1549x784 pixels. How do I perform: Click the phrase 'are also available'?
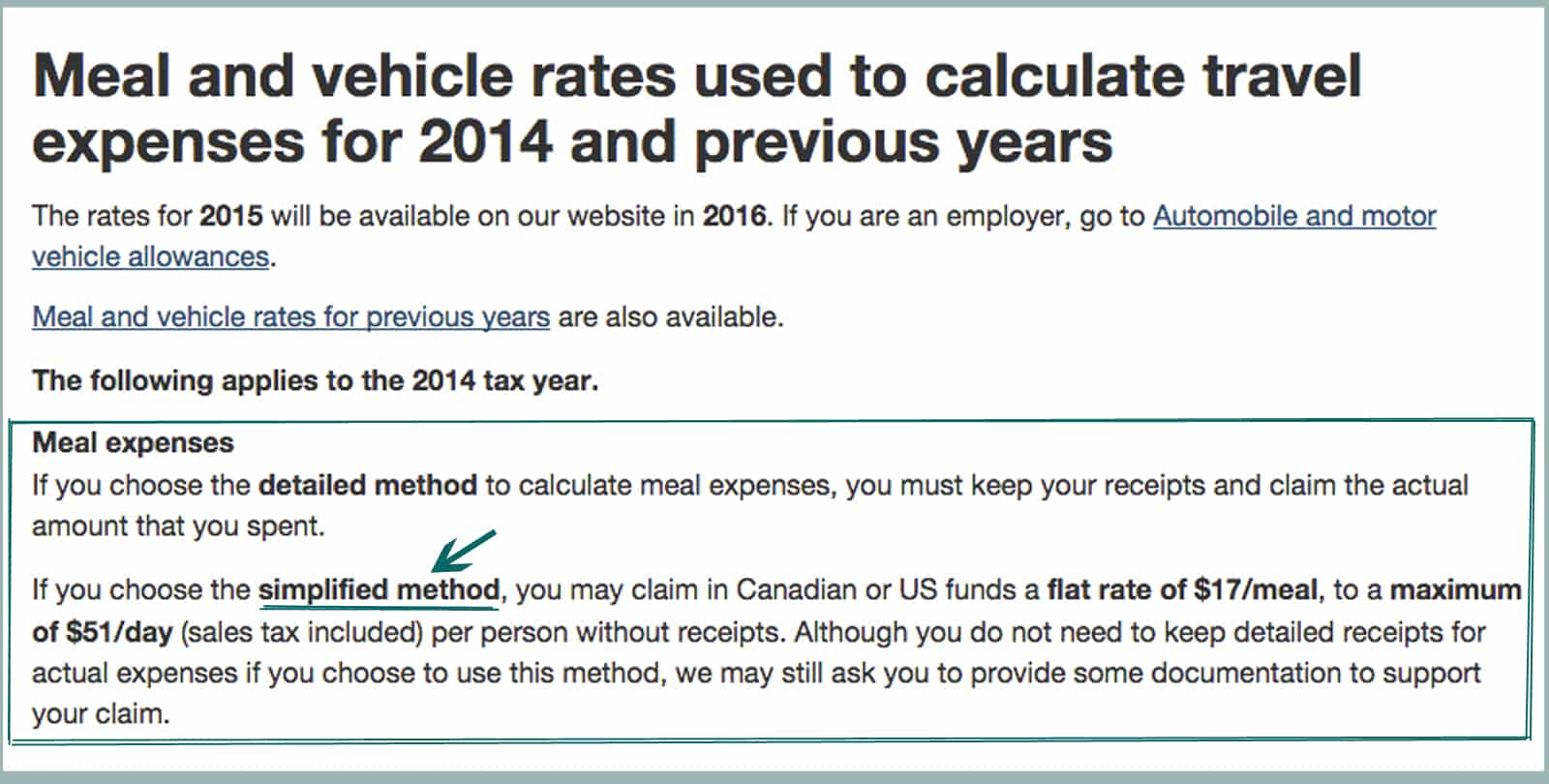(670, 317)
